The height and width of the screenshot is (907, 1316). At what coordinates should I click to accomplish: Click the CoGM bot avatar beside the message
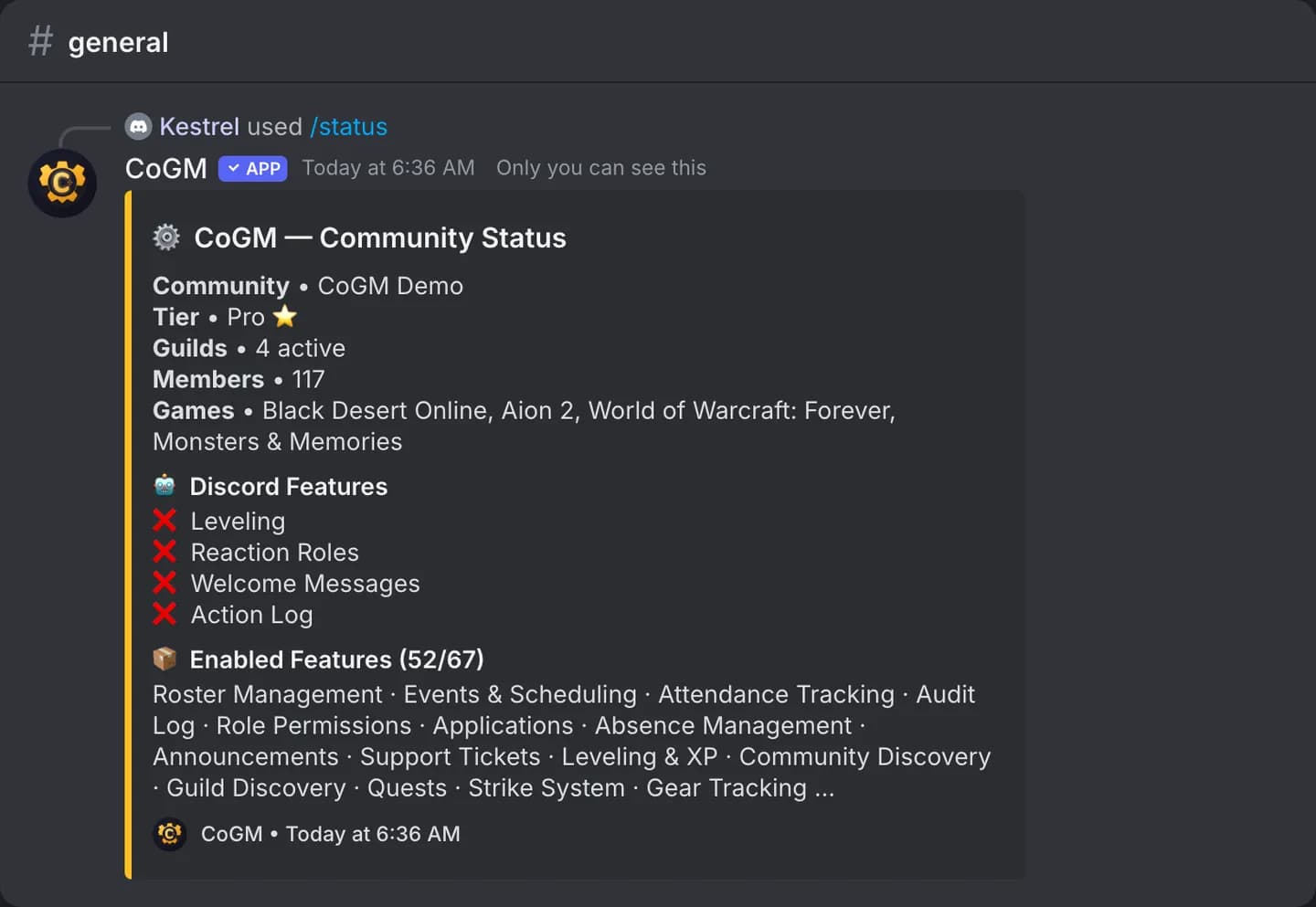pos(62,183)
